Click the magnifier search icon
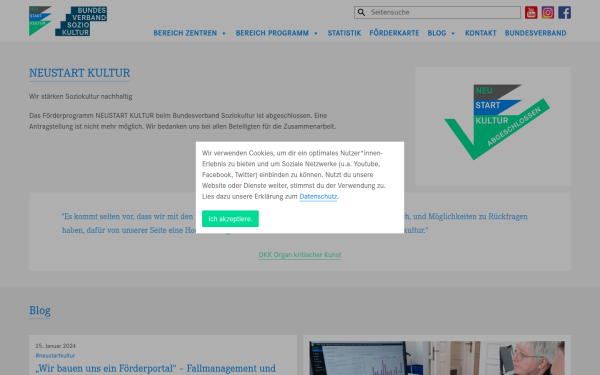The image size is (600, 375). 361,12
